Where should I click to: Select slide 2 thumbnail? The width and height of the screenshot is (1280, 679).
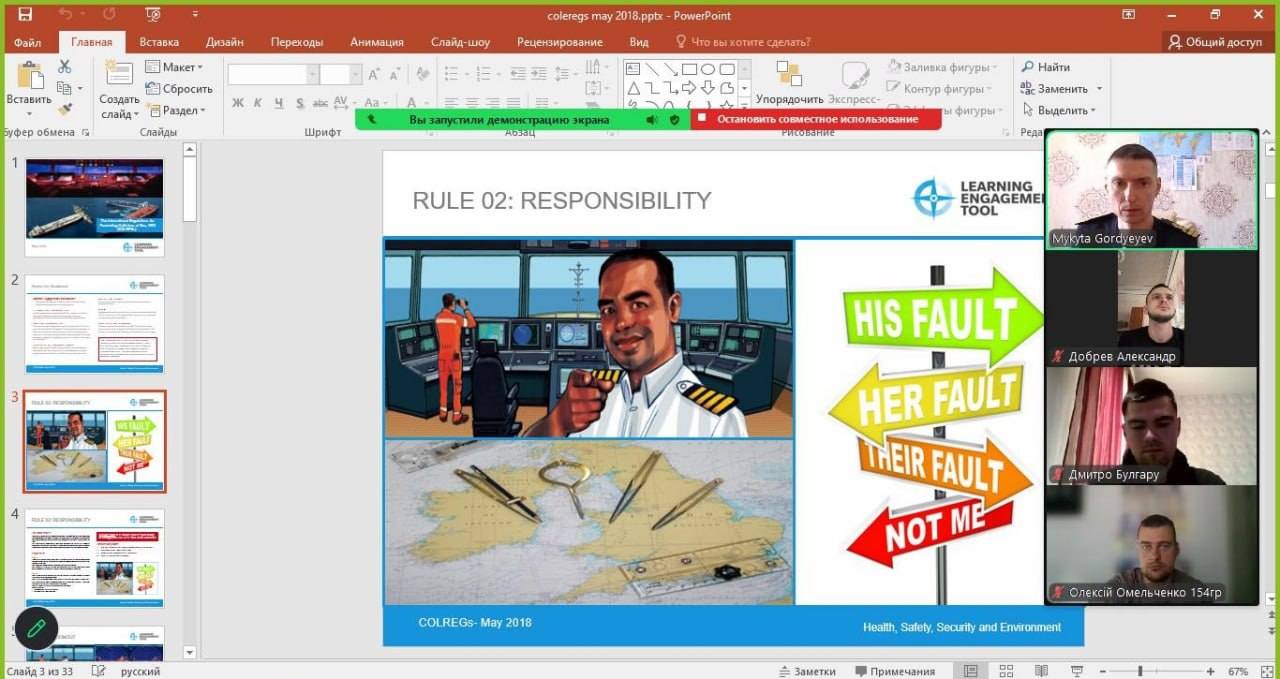click(x=95, y=324)
